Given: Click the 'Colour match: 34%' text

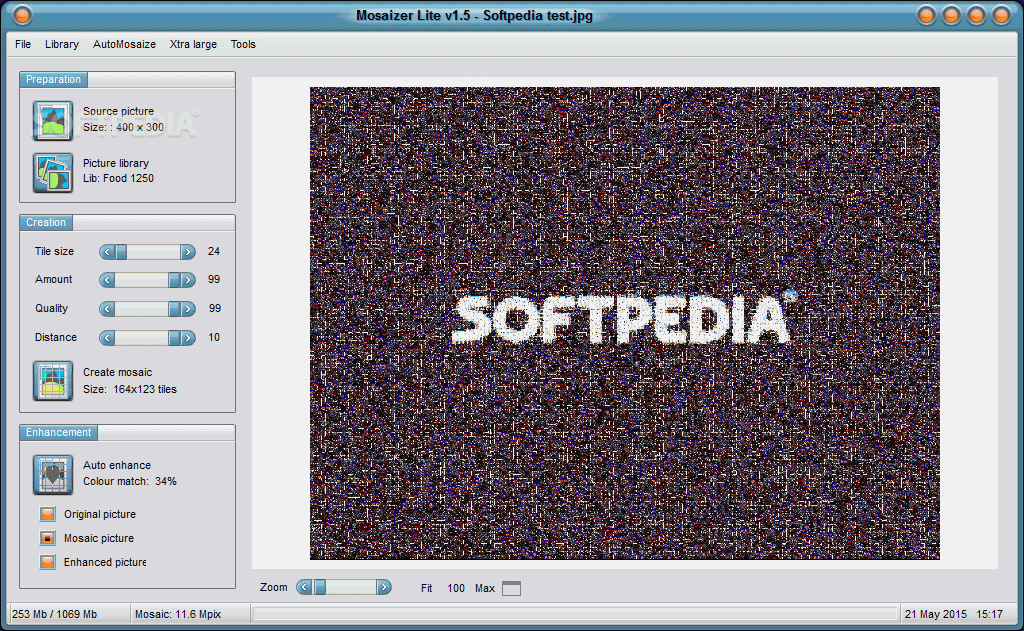Looking at the screenshot, I should (x=130, y=481).
